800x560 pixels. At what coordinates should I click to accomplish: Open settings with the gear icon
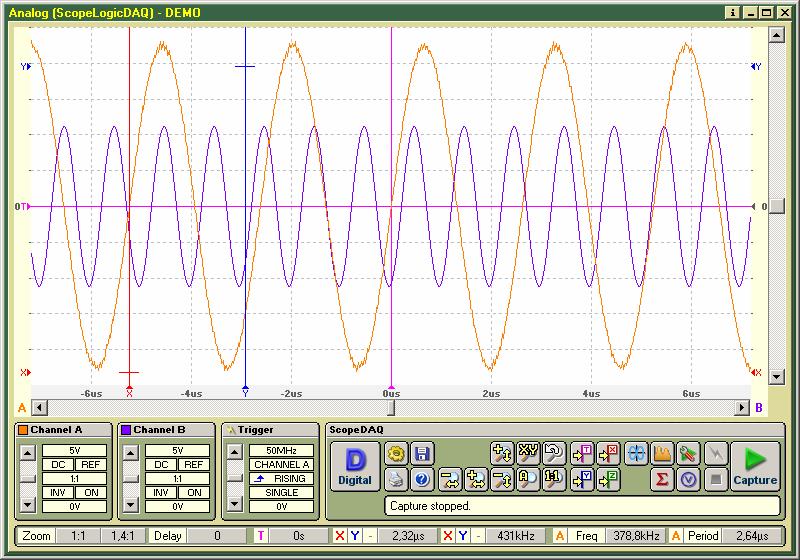396,453
